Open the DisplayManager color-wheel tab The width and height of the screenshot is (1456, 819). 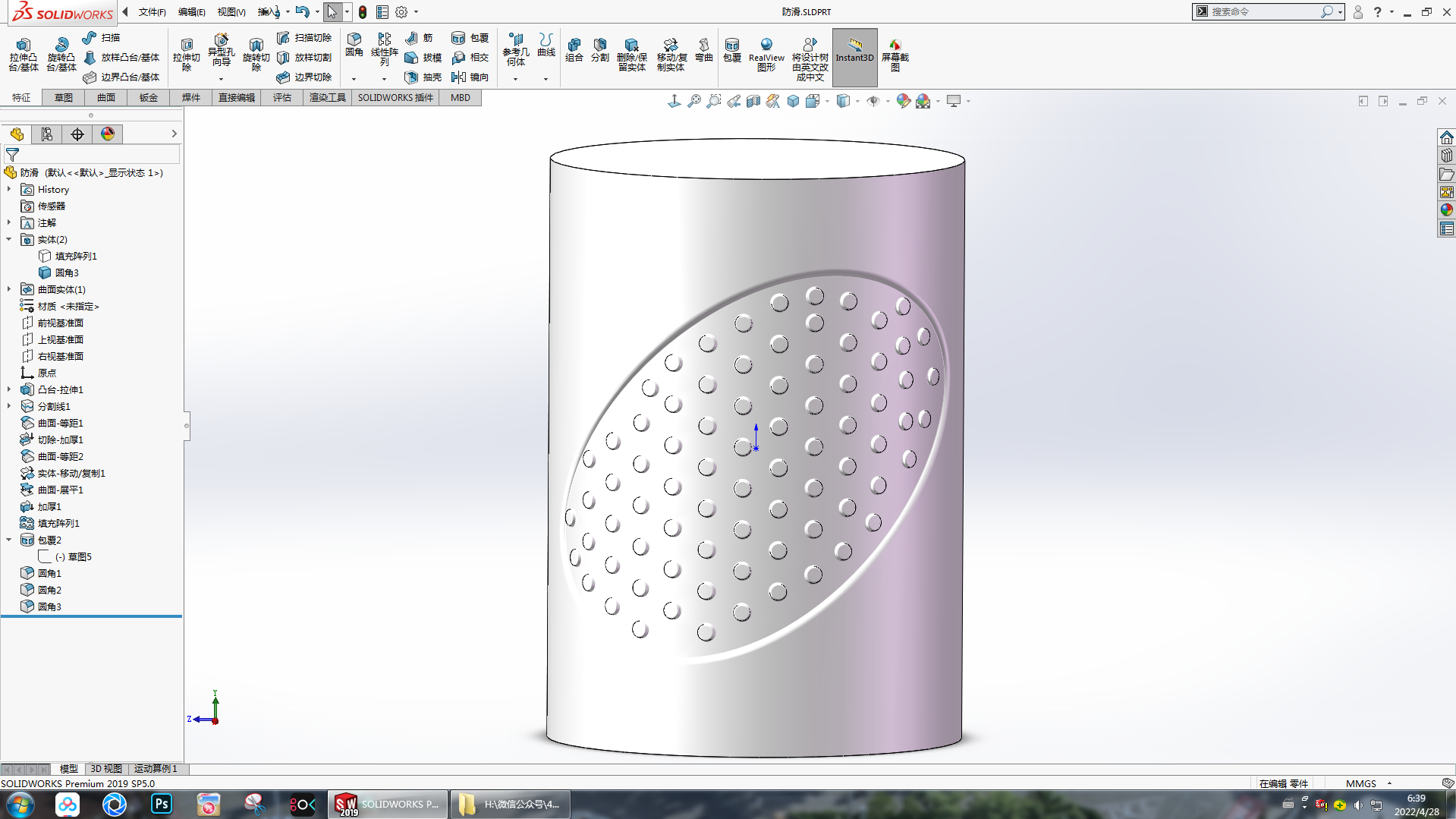point(108,134)
